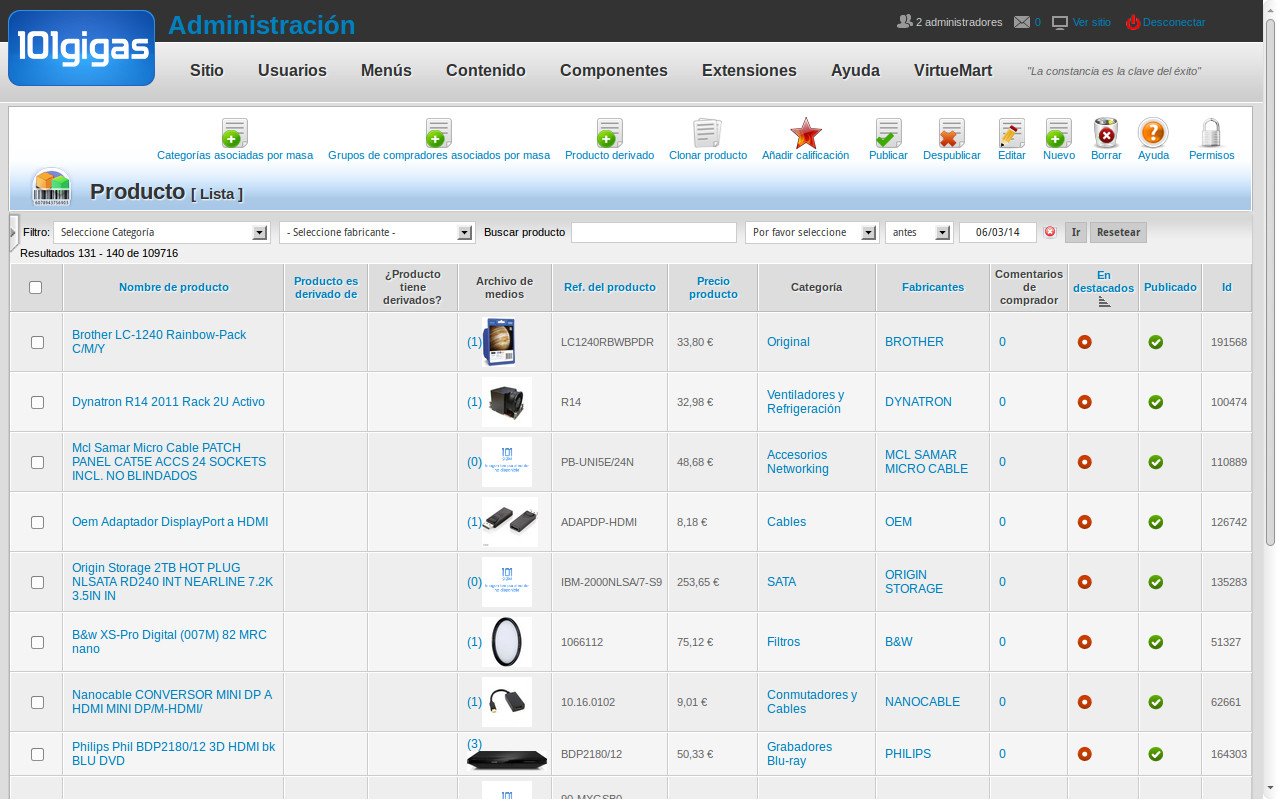Open the Componentes menu
Screen dimensions: 1278x800
coord(613,71)
